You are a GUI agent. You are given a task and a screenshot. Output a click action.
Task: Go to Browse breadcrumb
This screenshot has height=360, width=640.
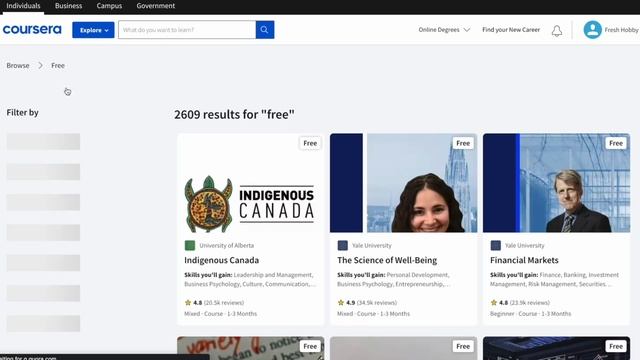coord(18,65)
